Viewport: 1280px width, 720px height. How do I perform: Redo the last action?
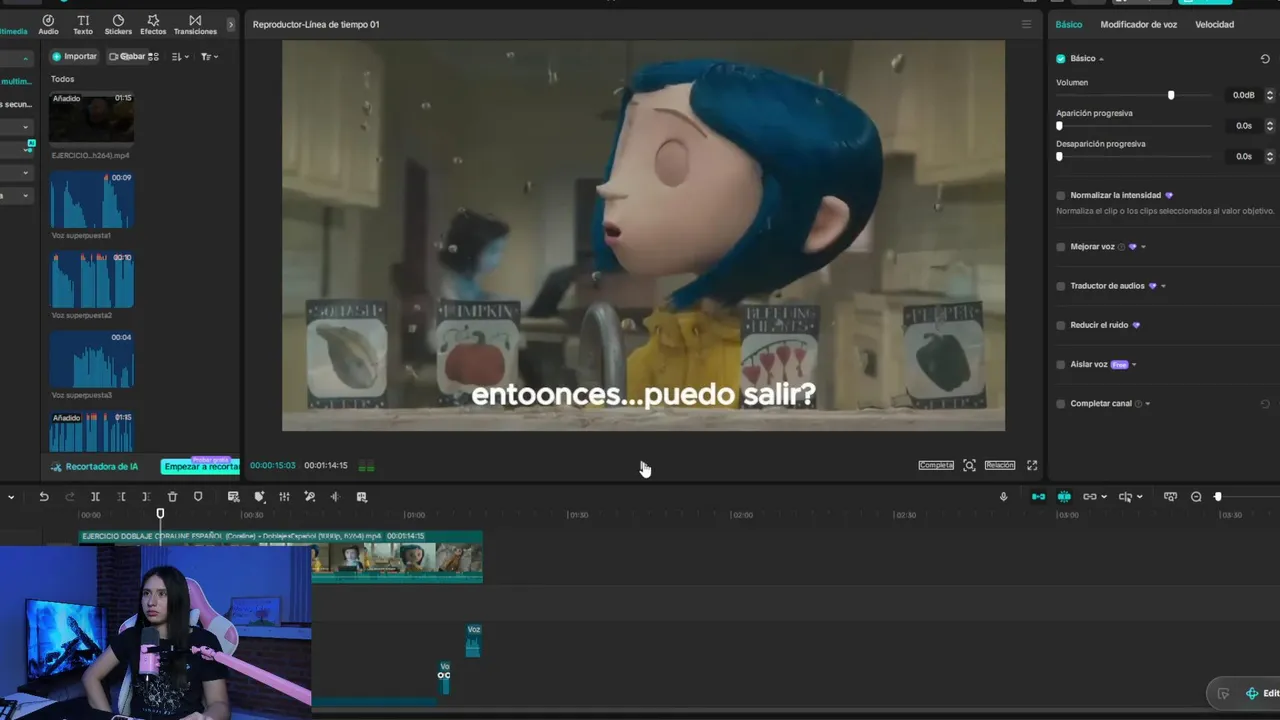[x=70, y=497]
